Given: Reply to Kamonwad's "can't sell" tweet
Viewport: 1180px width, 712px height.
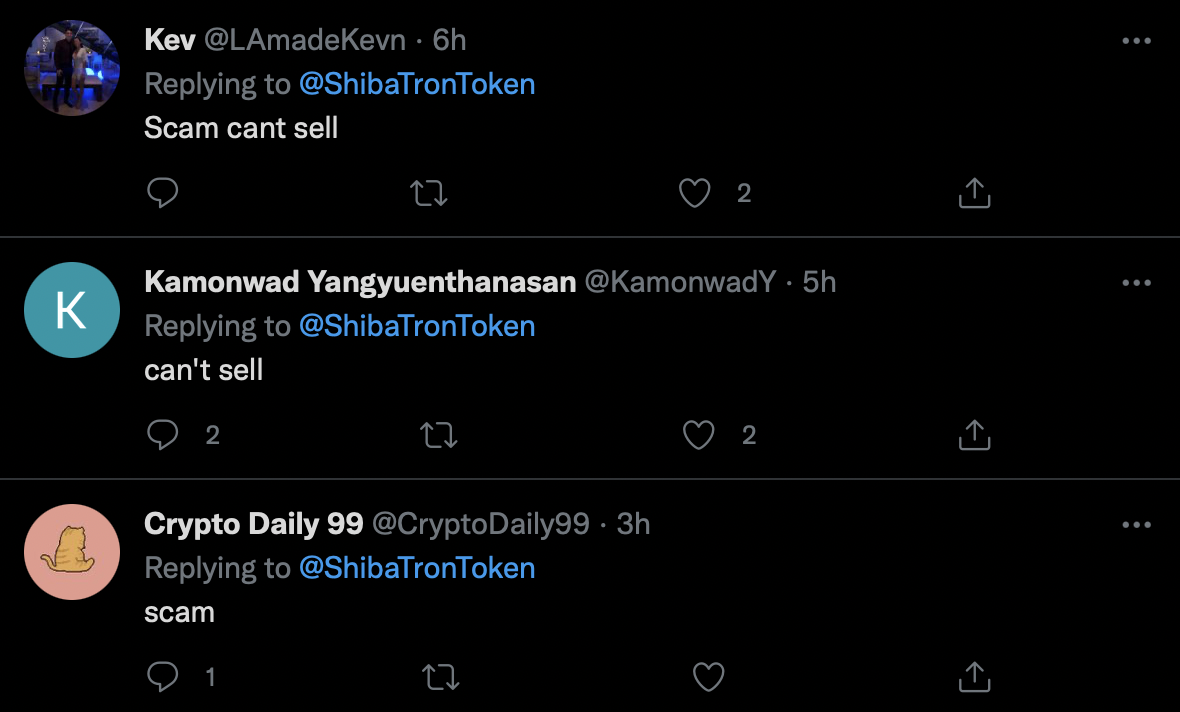Looking at the screenshot, I should tap(162, 435).
